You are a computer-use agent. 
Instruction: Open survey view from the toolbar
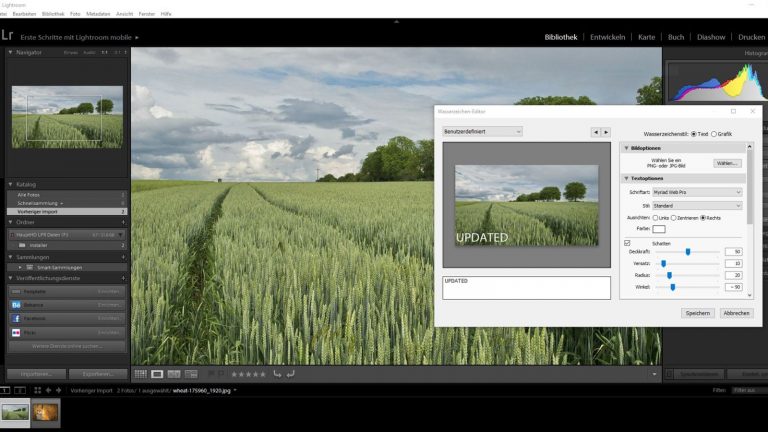point(190,374)
